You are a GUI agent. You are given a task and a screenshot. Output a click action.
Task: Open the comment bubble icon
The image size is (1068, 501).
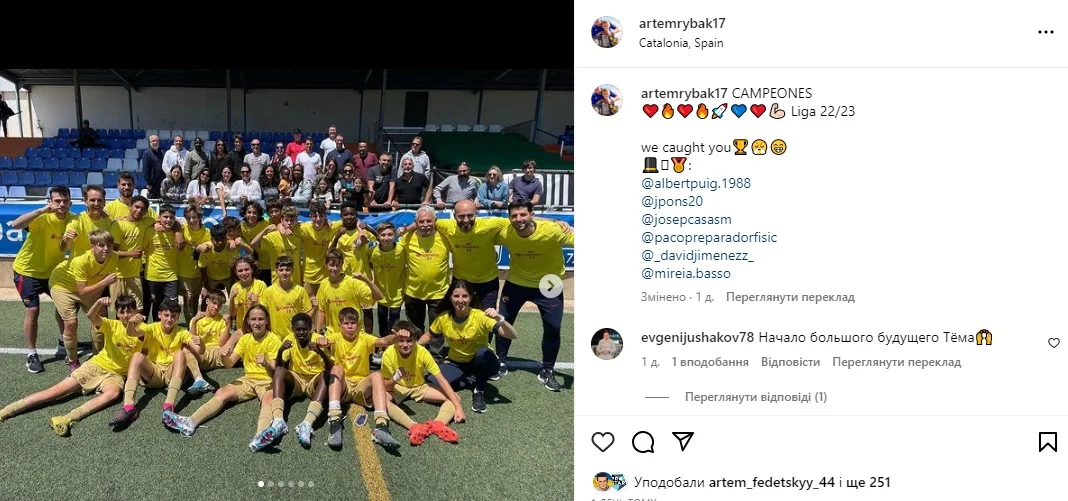click(x=643, y=442)
